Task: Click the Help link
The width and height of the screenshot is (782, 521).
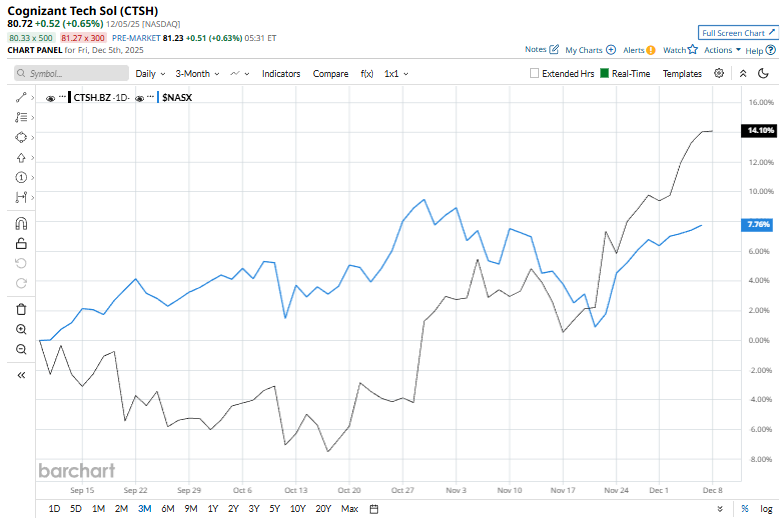Action: pos(754,50)
